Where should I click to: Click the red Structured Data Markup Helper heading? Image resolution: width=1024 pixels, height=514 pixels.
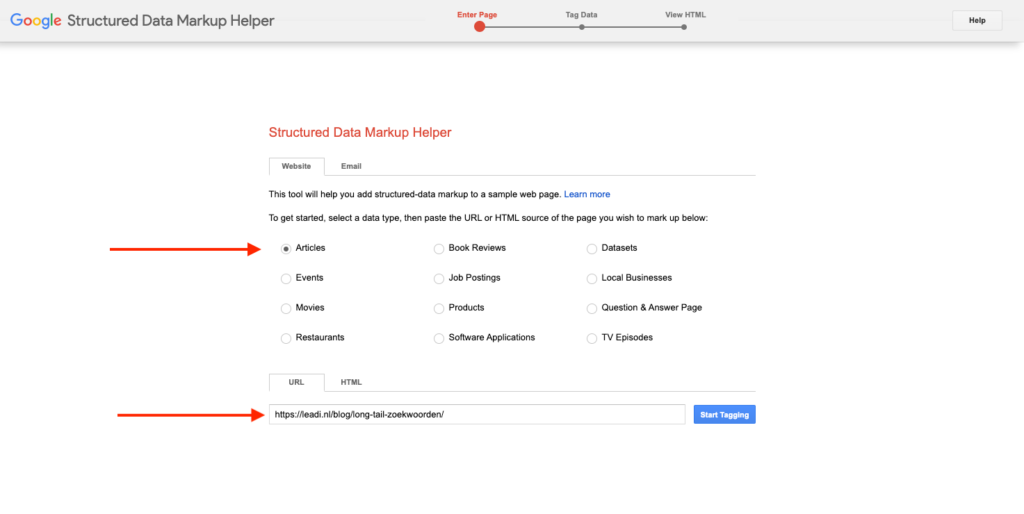(x=360, y=133)
